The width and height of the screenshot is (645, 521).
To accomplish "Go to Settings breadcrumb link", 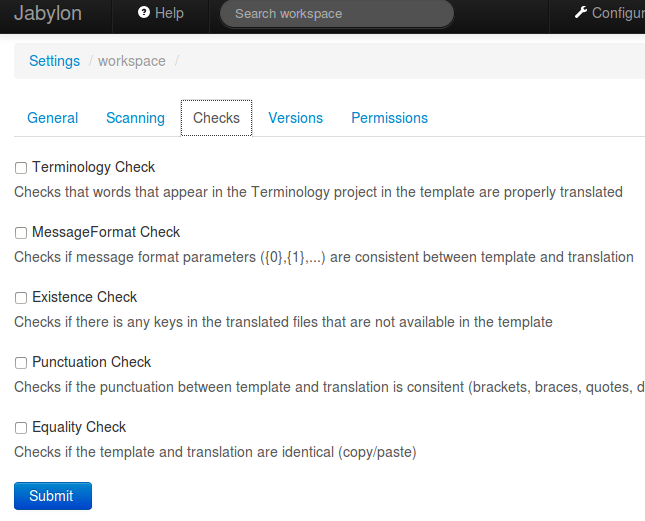I will tap(54, 61).
